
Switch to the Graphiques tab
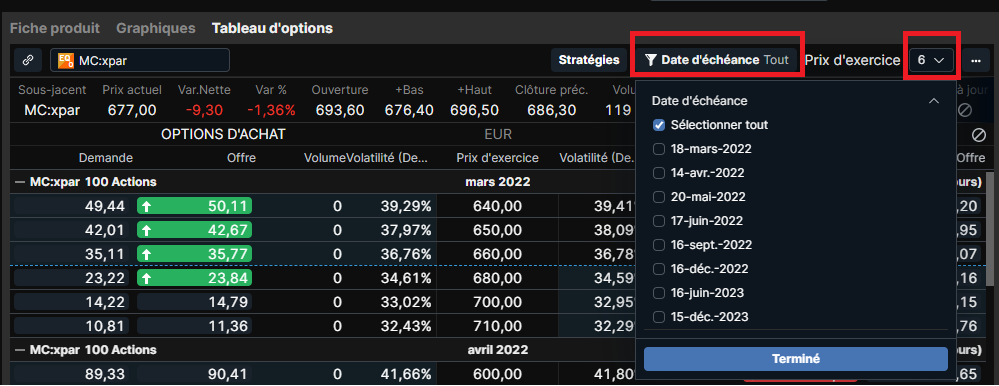[155, 28]
